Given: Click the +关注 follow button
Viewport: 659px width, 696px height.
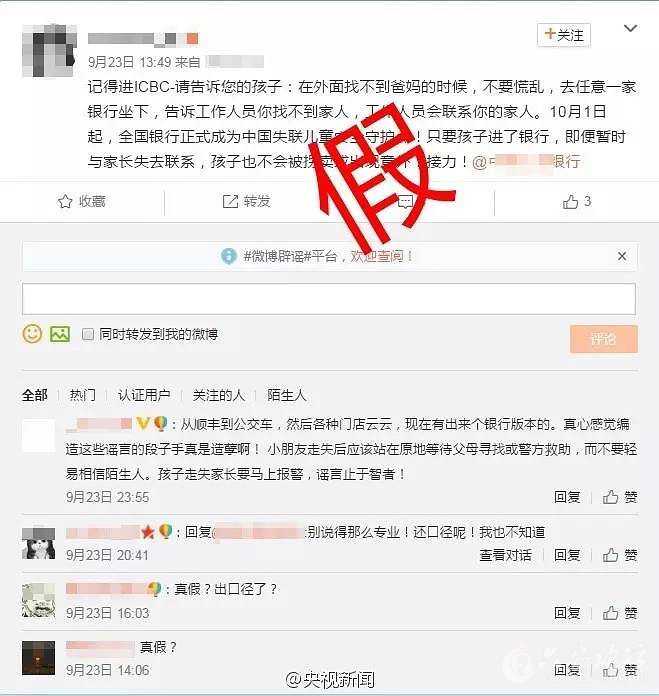Looking at the screenshot, I should pos(564,35).
